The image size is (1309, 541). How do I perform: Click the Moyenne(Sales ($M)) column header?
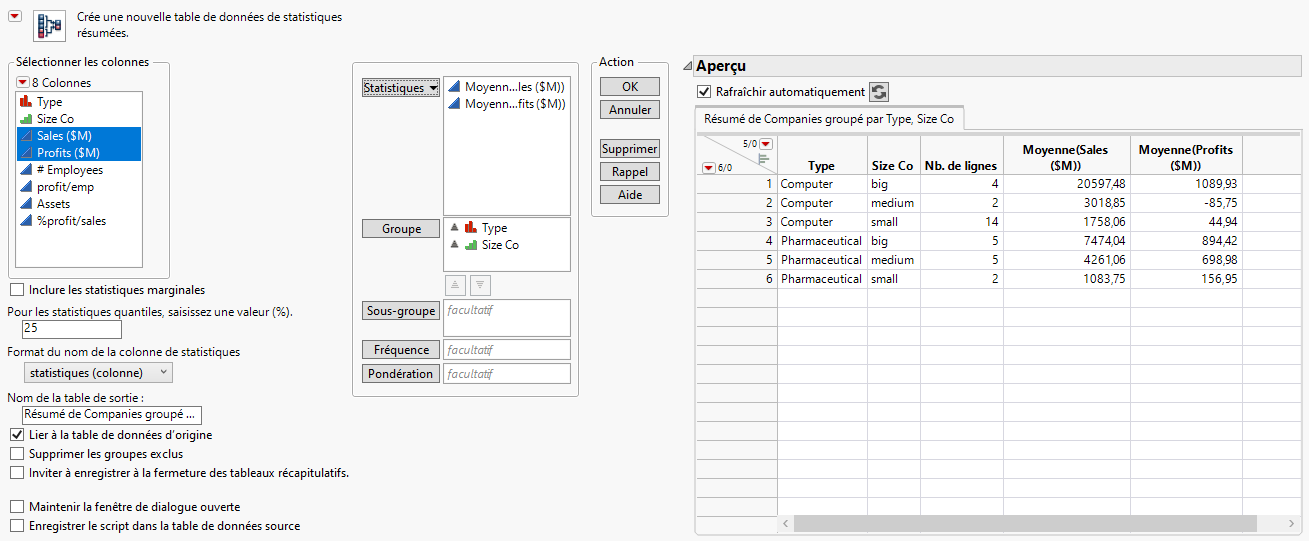pos(1067,157)
